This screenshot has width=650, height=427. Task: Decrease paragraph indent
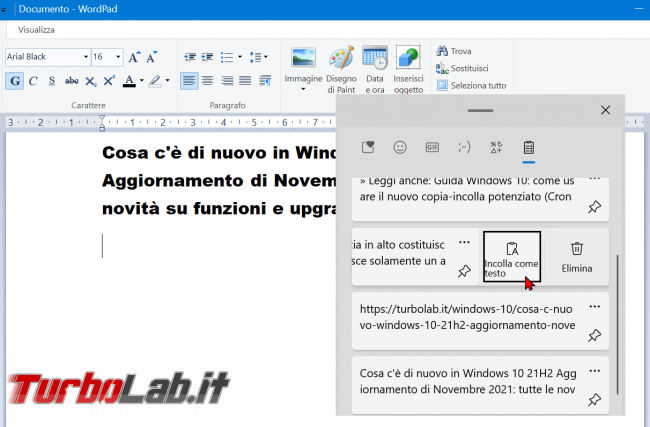tap(190, 57)
